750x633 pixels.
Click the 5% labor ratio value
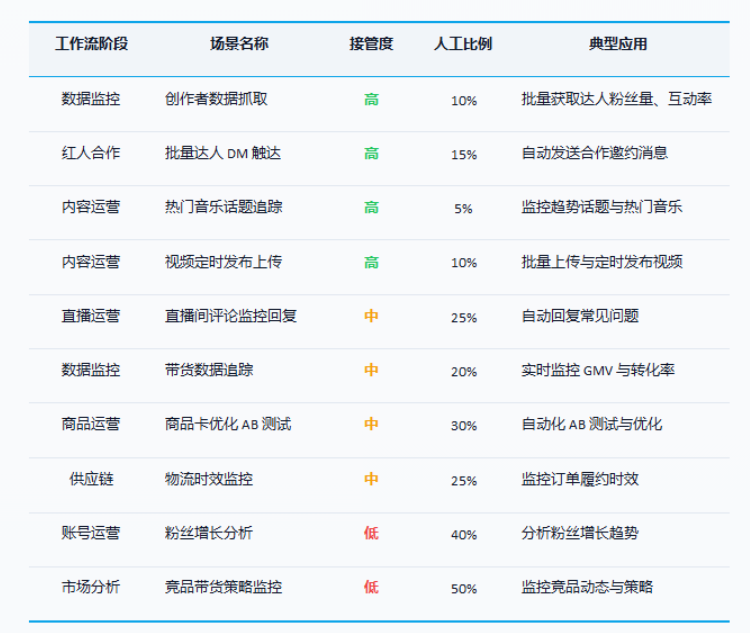tap(463, 208)
